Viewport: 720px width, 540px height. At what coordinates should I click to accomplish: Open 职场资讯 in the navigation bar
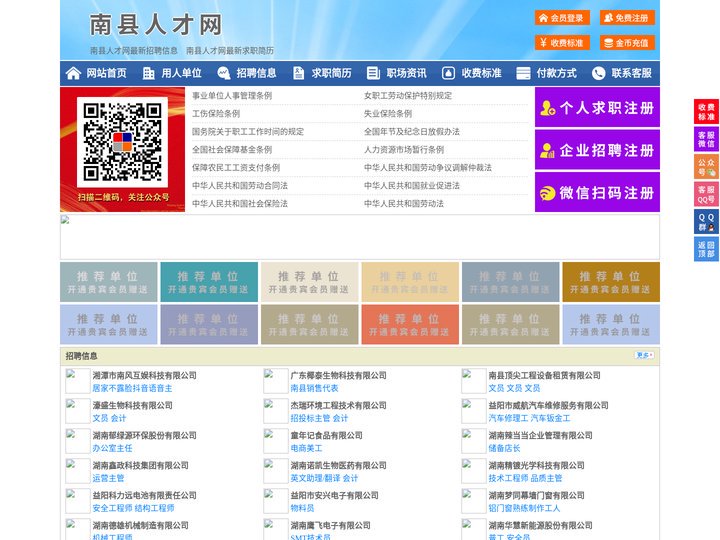click(x=406, y=73)
